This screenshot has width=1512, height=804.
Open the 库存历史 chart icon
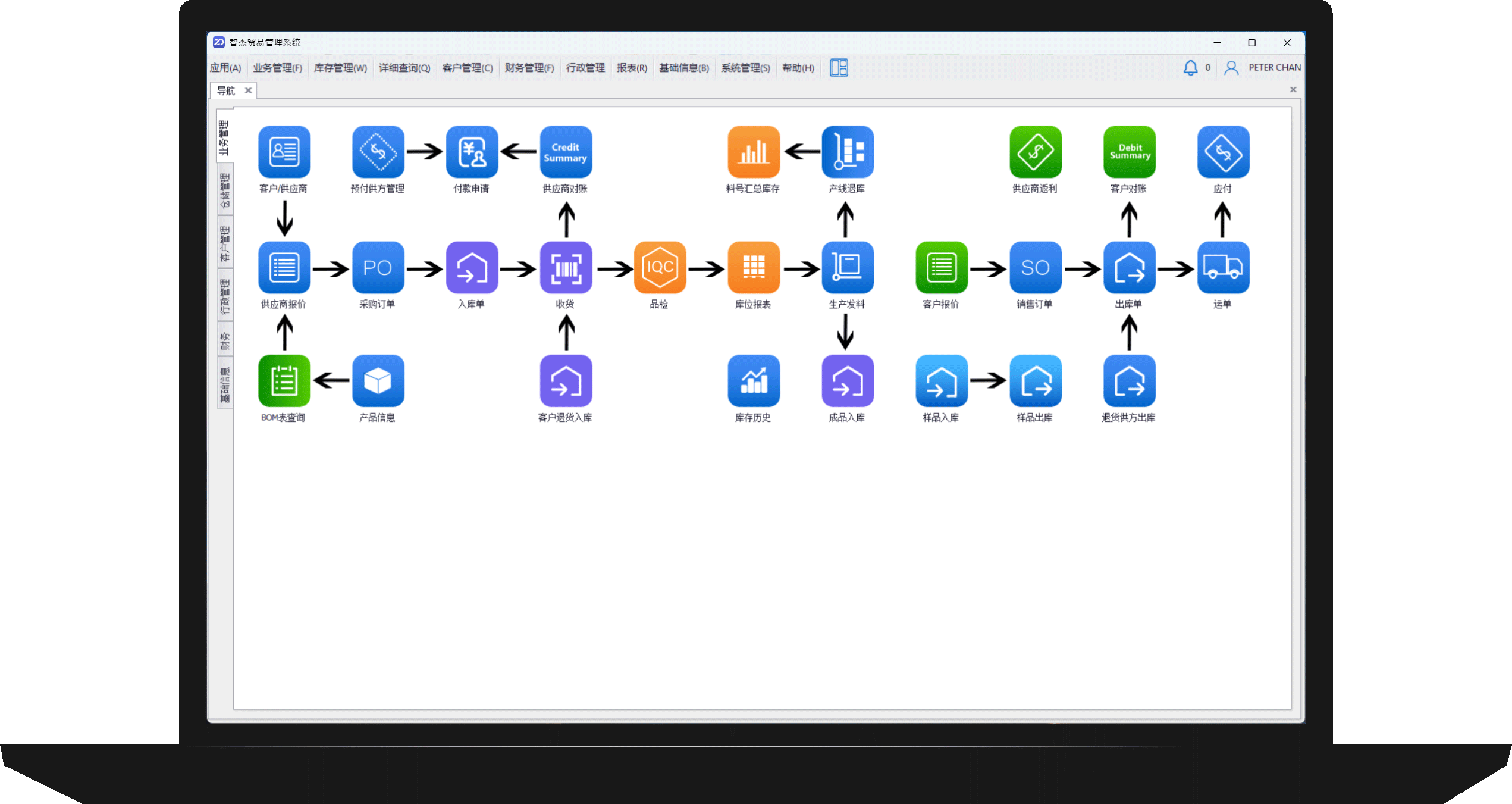(753, 380)
